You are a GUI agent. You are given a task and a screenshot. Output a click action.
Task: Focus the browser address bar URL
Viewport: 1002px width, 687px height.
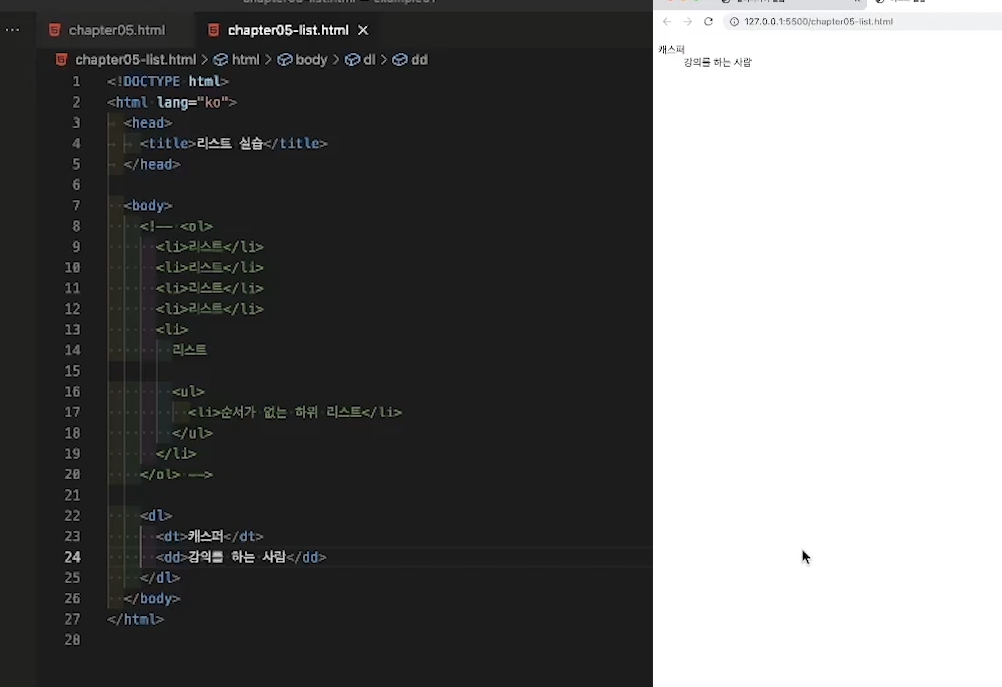tap(819, 21)
